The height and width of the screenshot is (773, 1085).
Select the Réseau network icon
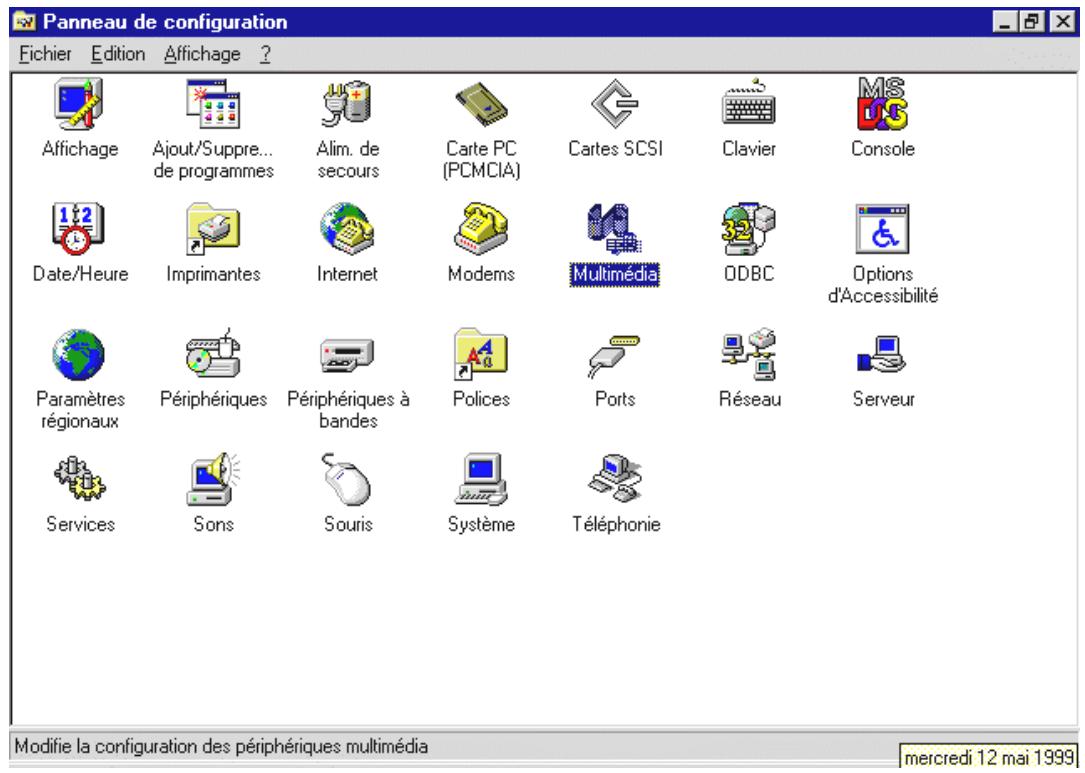749,354
